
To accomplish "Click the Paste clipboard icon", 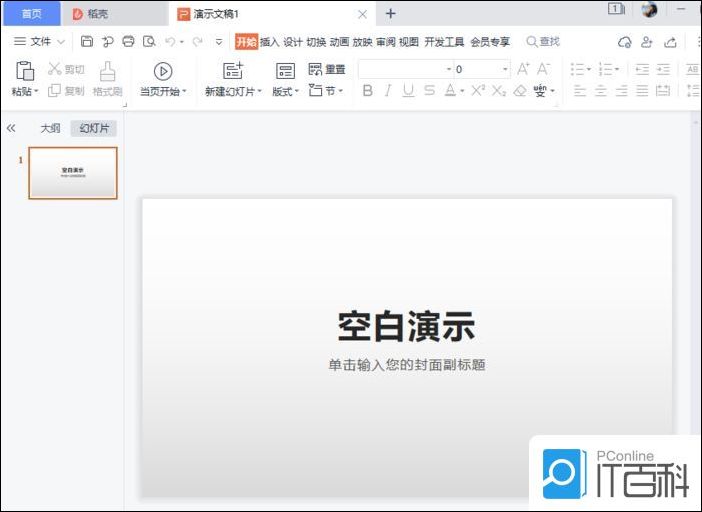I will point(25,71).
